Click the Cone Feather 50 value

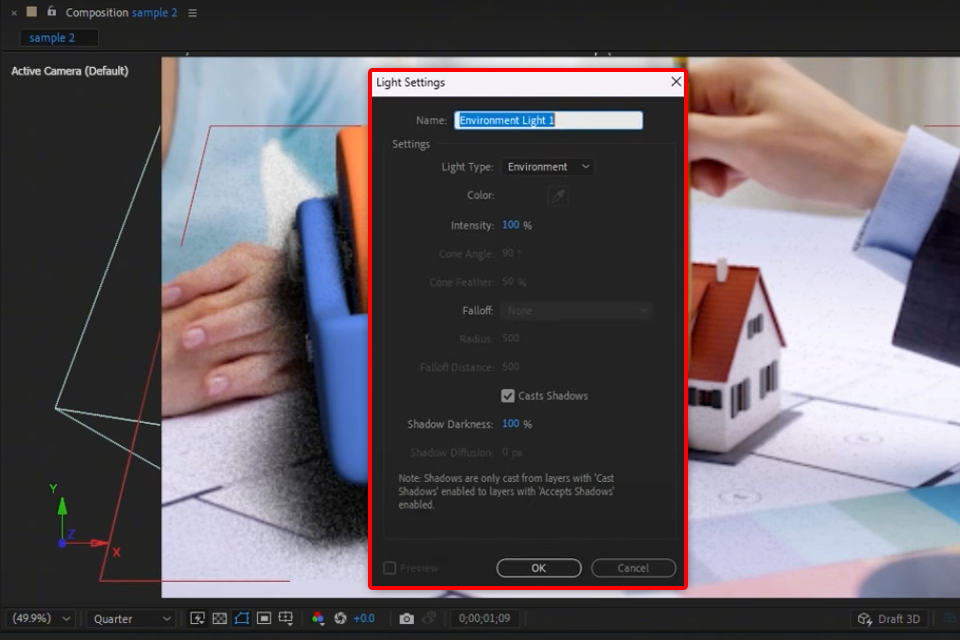click(508, 282)
